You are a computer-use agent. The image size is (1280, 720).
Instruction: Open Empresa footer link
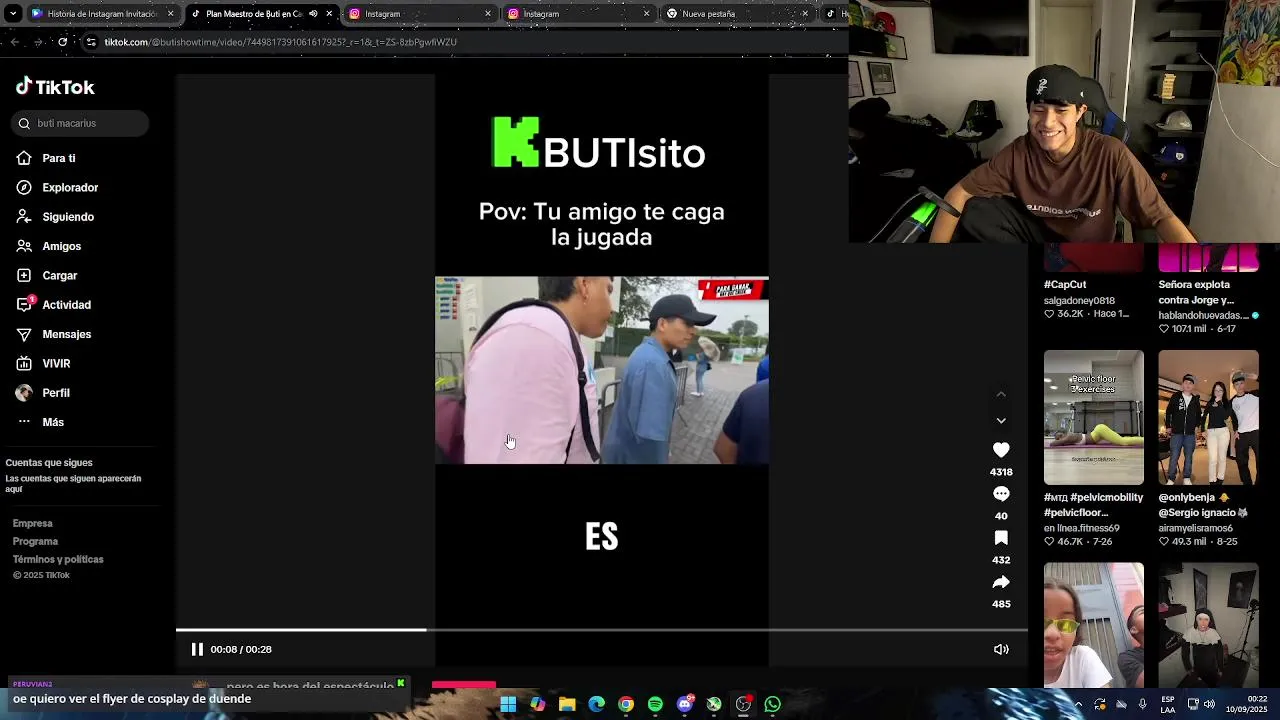[x=33, y=524]
